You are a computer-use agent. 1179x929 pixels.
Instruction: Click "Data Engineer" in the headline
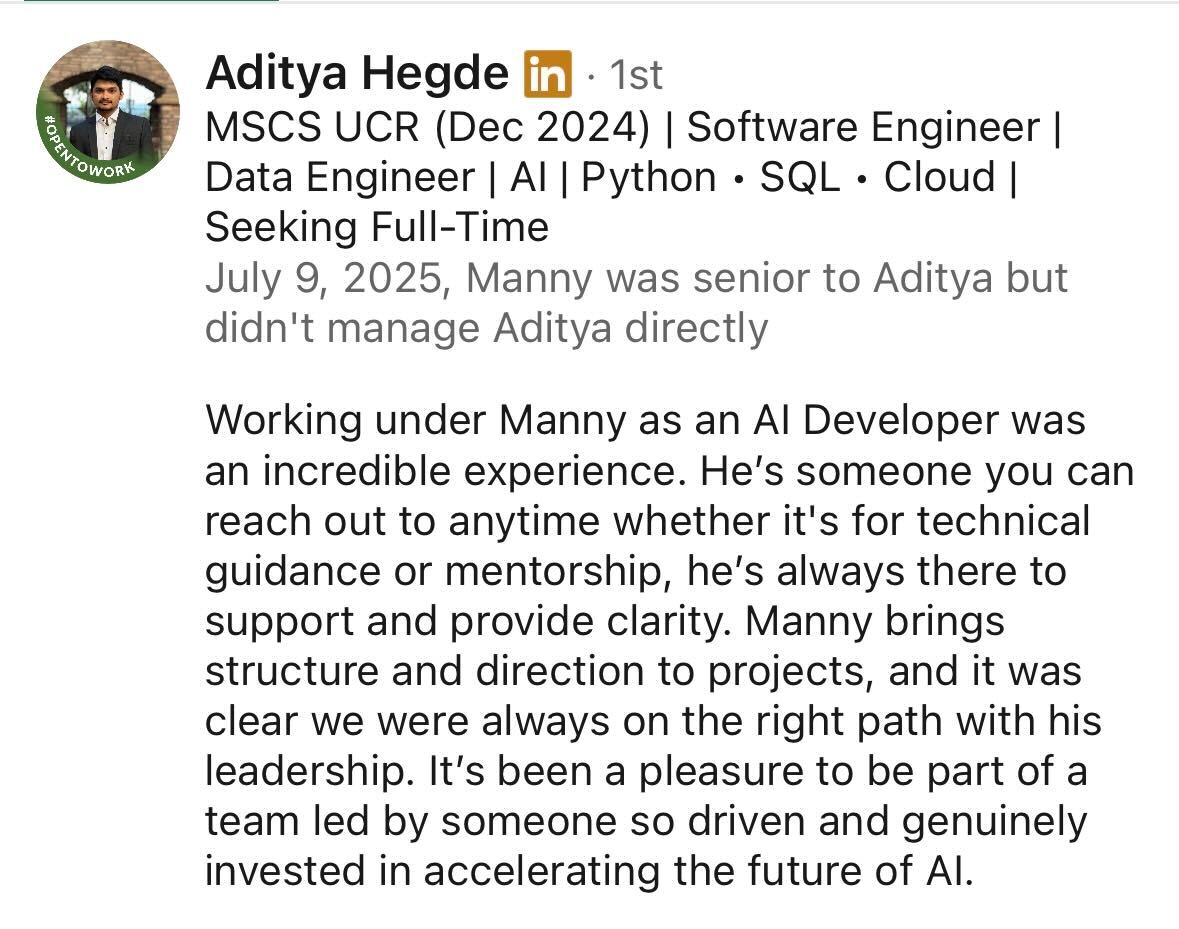click(x=340, y=178)
